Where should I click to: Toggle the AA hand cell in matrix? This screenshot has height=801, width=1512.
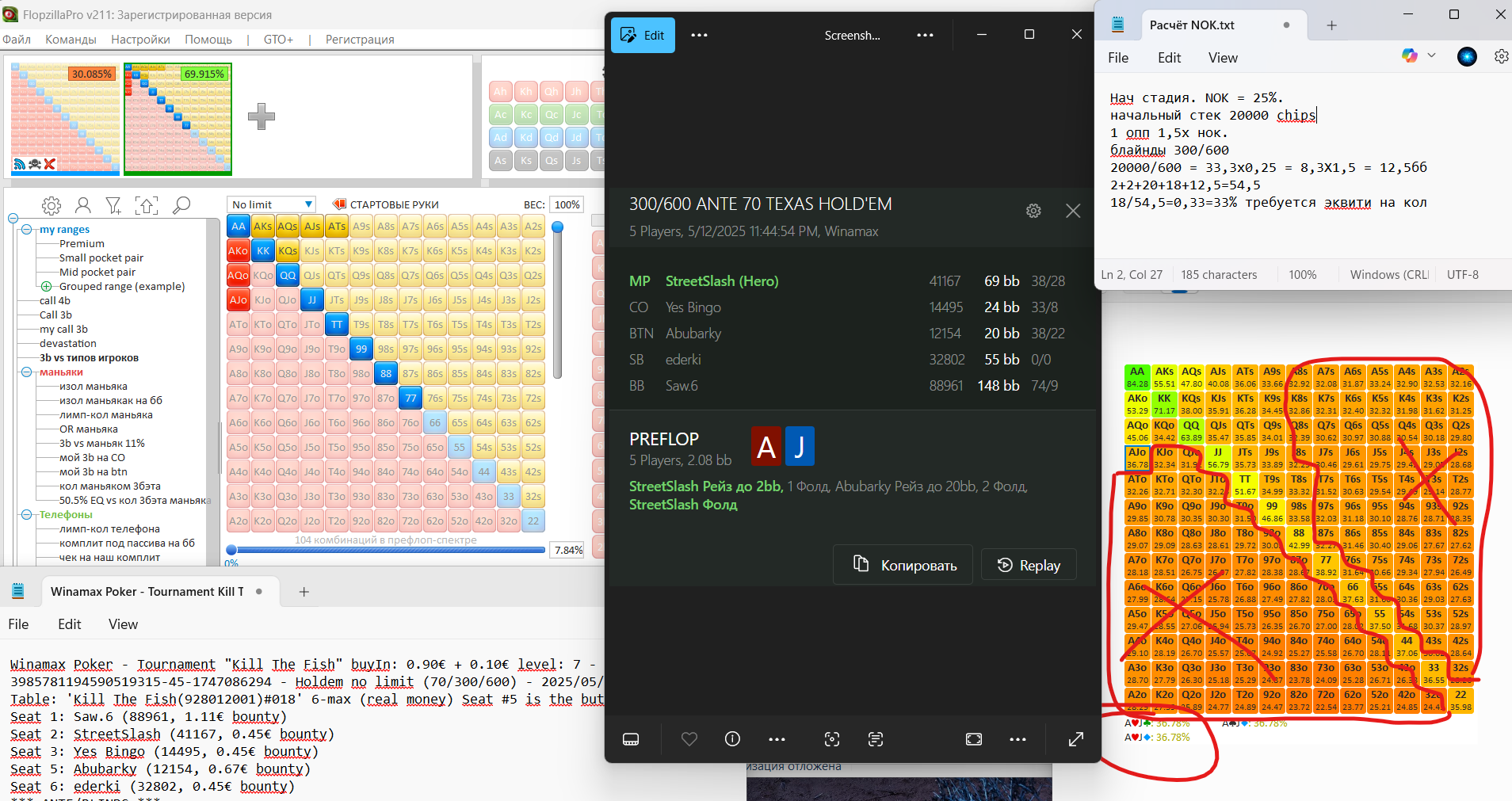(239, 227)
